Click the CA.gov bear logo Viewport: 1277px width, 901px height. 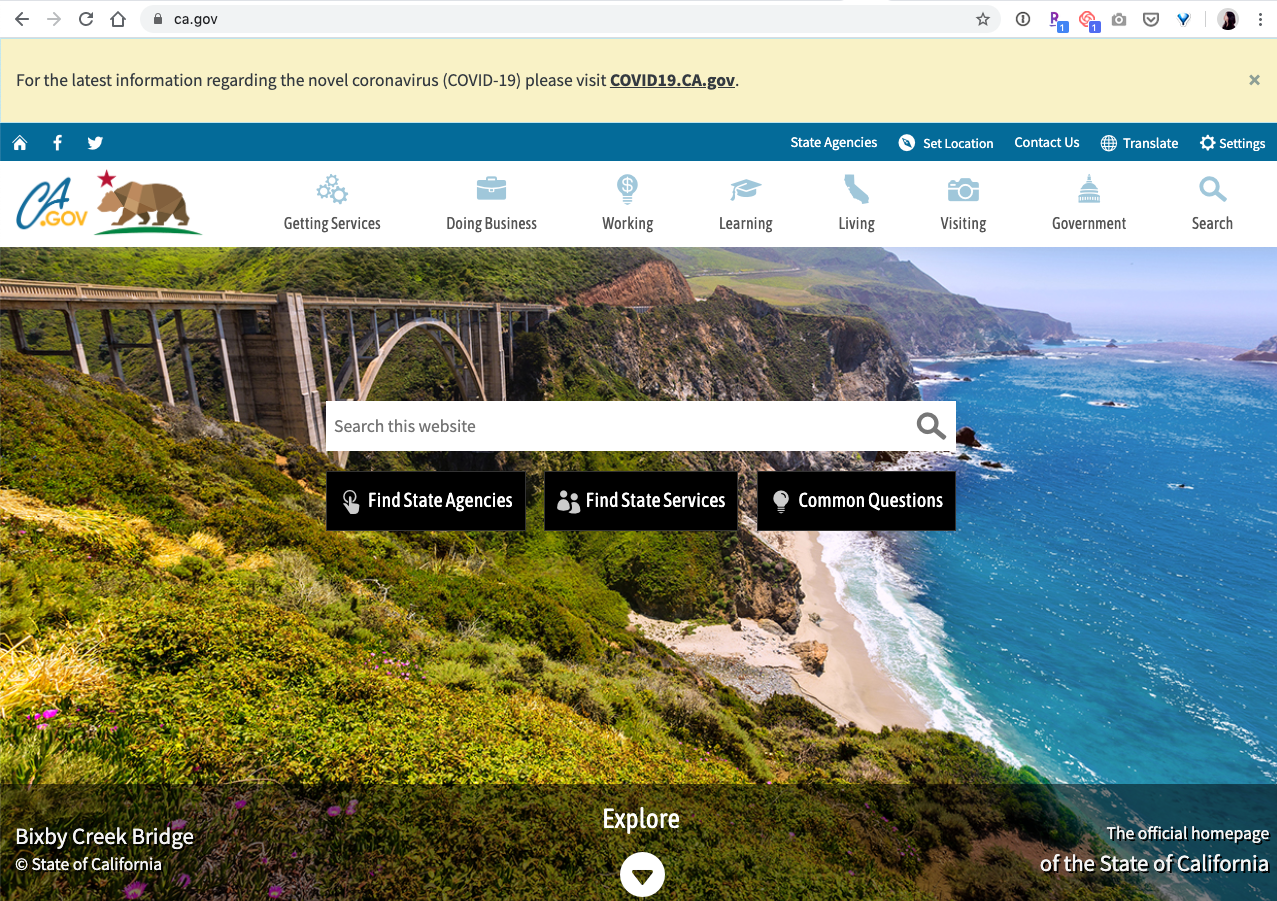(x=109, y=203)
